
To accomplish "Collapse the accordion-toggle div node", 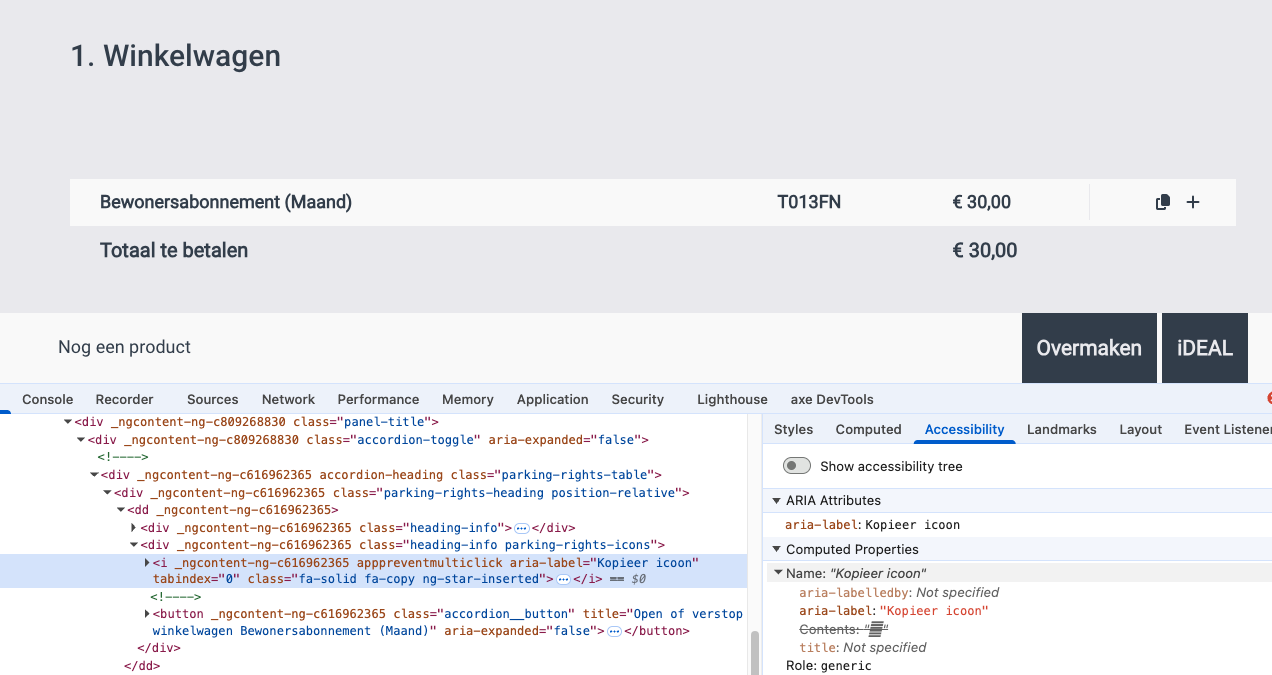I will point(81,440).
